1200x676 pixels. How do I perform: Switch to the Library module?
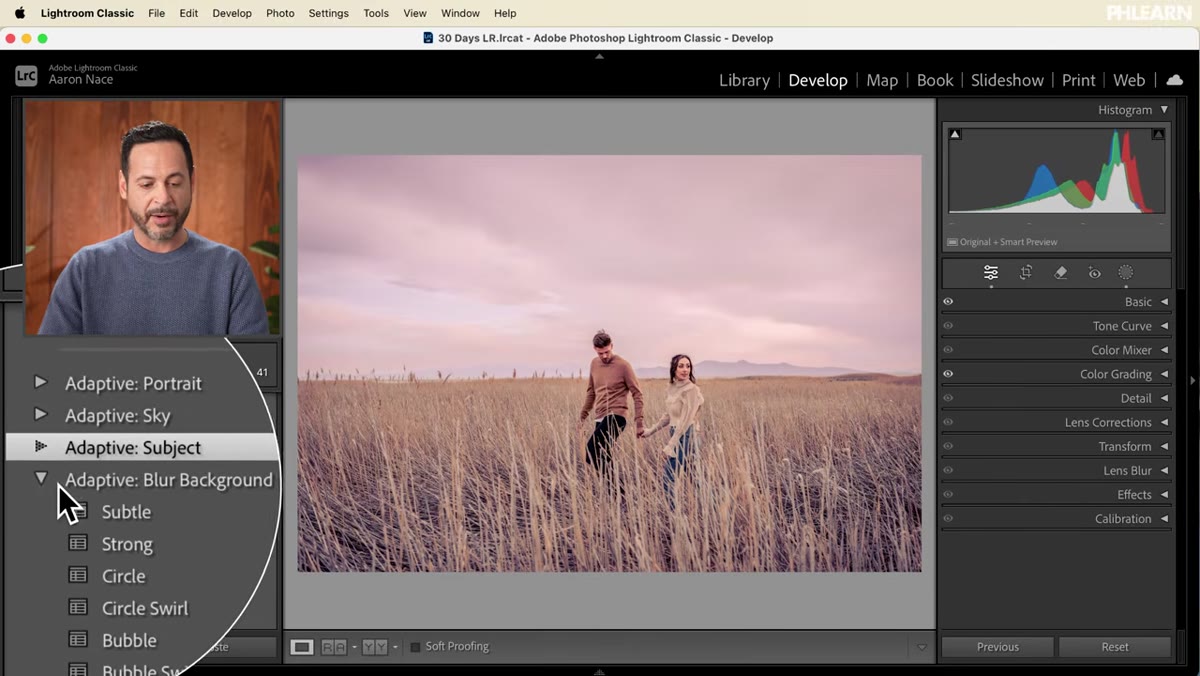(x=744, y=80)
